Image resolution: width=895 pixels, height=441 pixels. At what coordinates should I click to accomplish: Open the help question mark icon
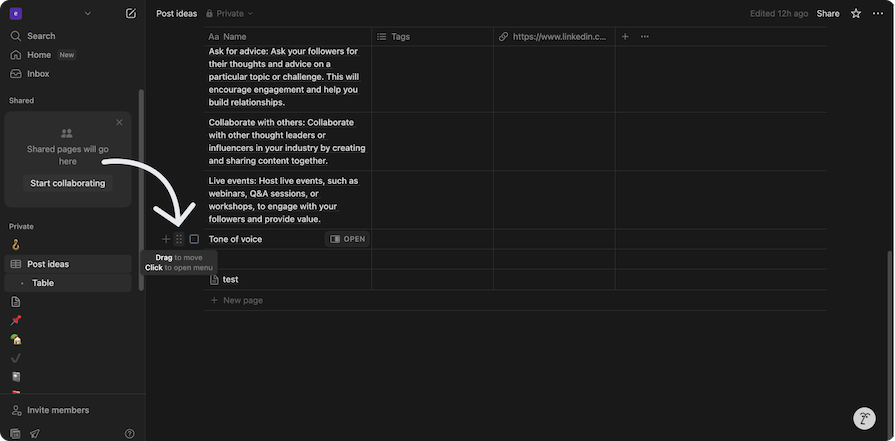129,434
